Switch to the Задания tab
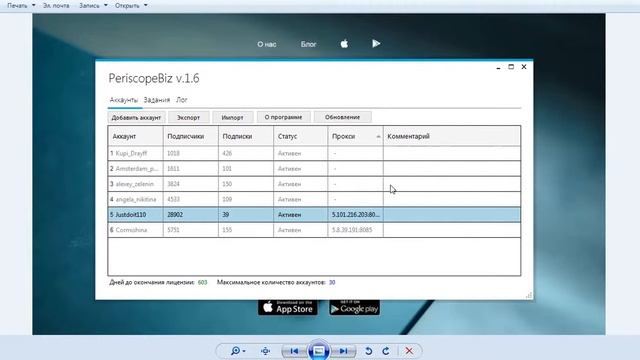This screenshot has width=640, height=360. 157,100
